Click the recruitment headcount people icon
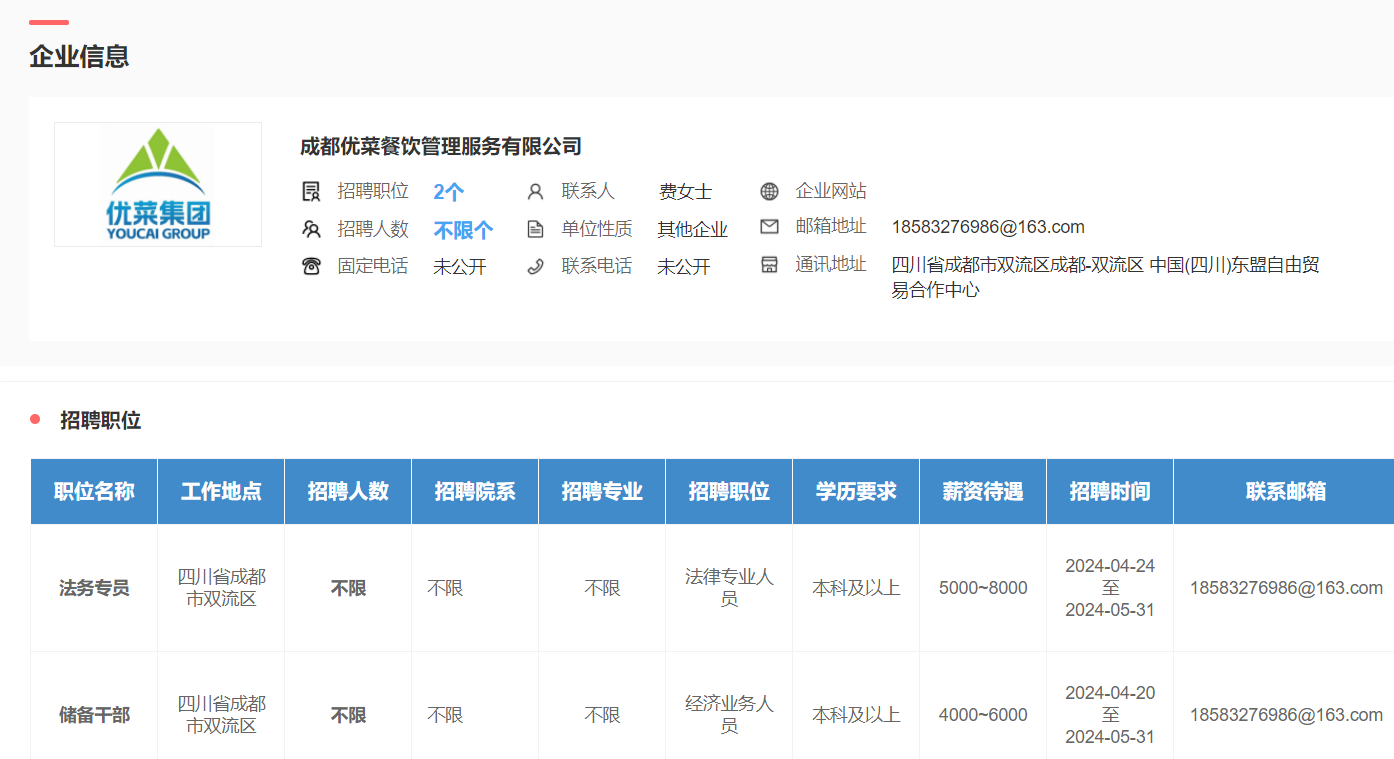The image size is (1394, 759). [x=311, y=229]
